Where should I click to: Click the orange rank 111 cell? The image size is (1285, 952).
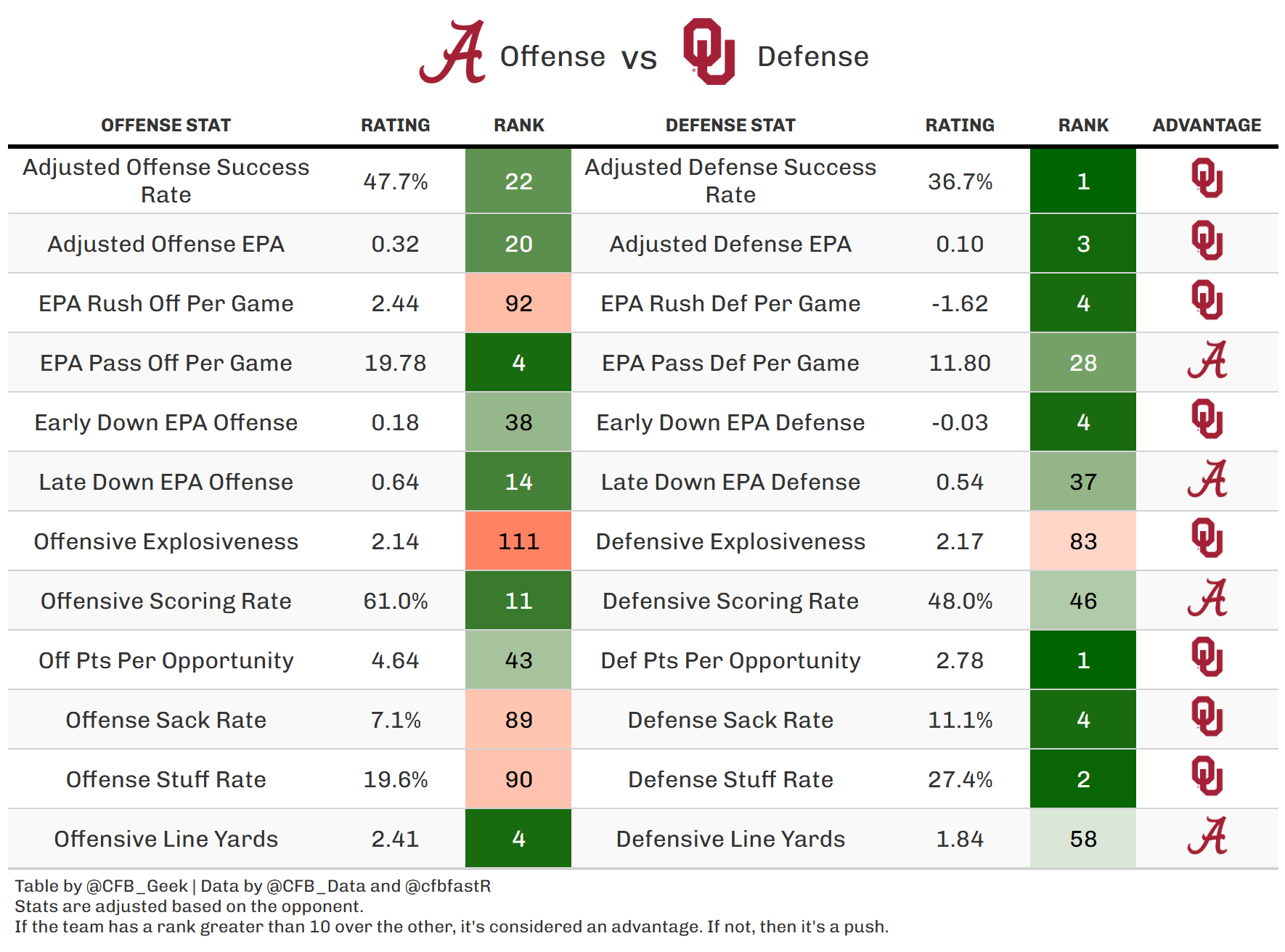tap(518, 541)
